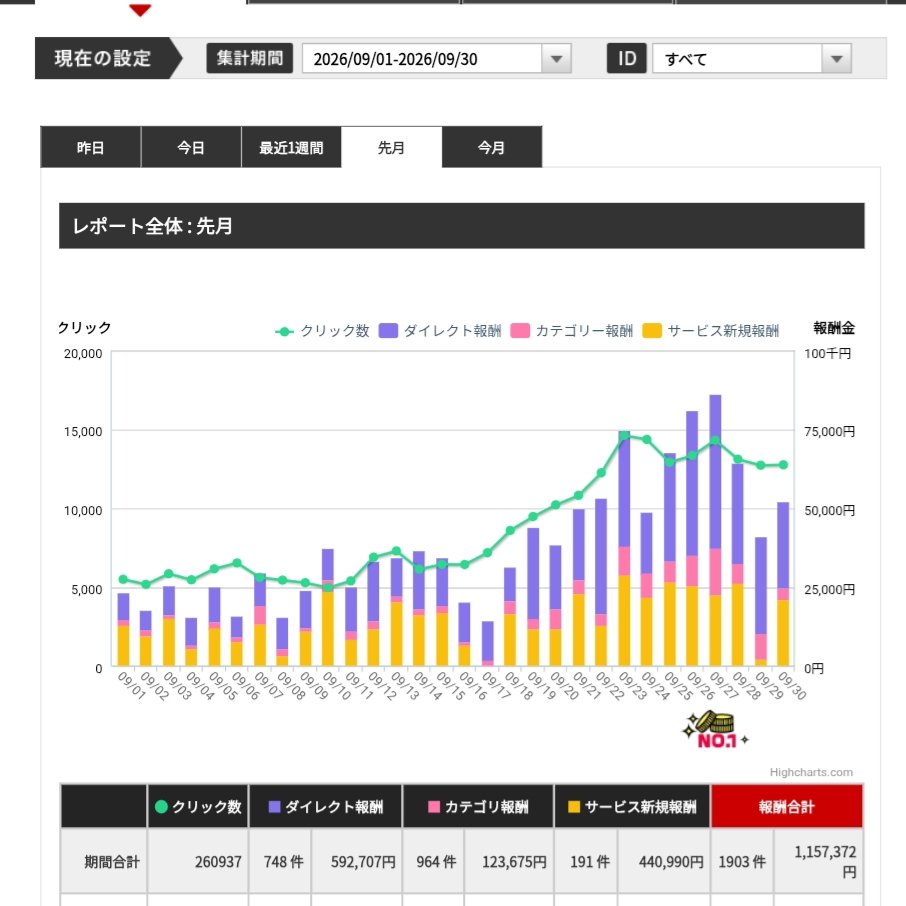Switch to the 昨日 tab

click(91, 147)
